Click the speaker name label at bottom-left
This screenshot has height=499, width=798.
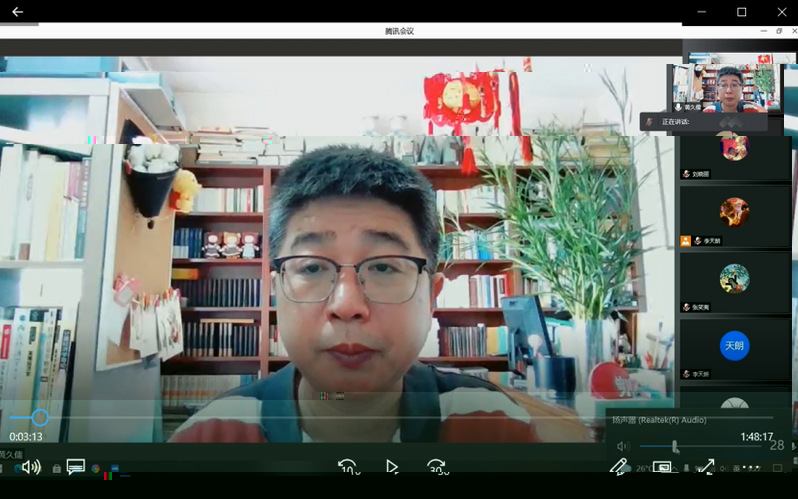coord(11,454)
